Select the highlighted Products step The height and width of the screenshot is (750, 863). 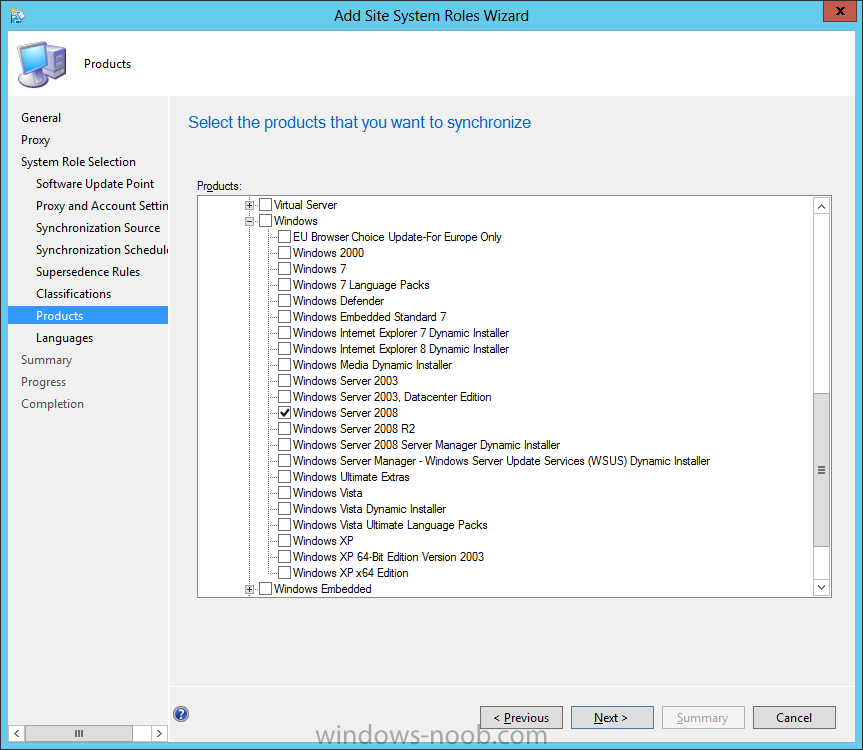[x=88, y=315]
